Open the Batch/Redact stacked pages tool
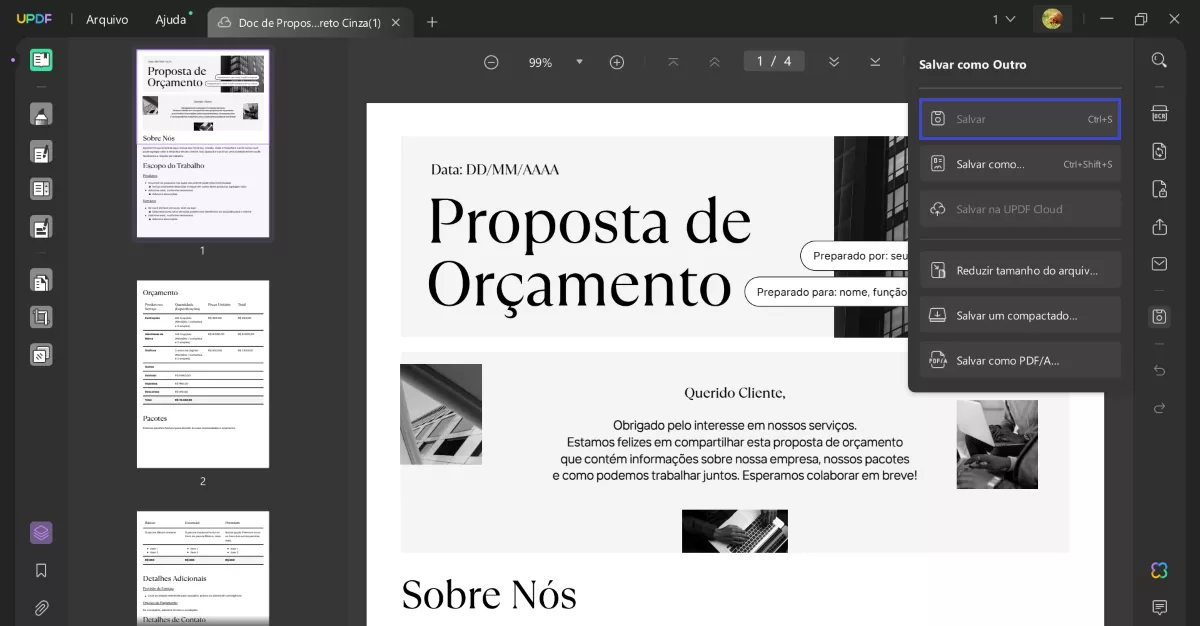 [41, 354]
